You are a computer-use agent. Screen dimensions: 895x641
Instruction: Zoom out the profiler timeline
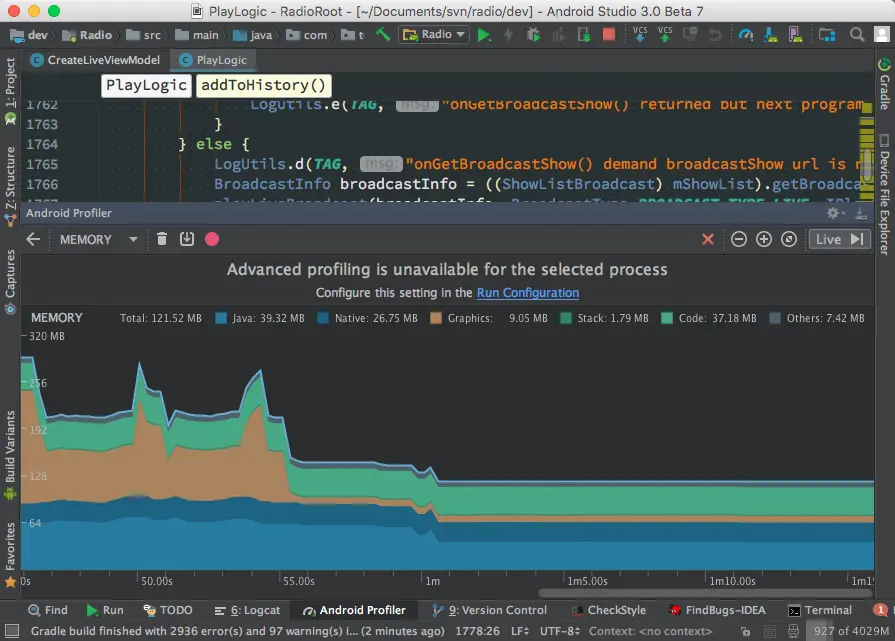click(x=739, y=239)
